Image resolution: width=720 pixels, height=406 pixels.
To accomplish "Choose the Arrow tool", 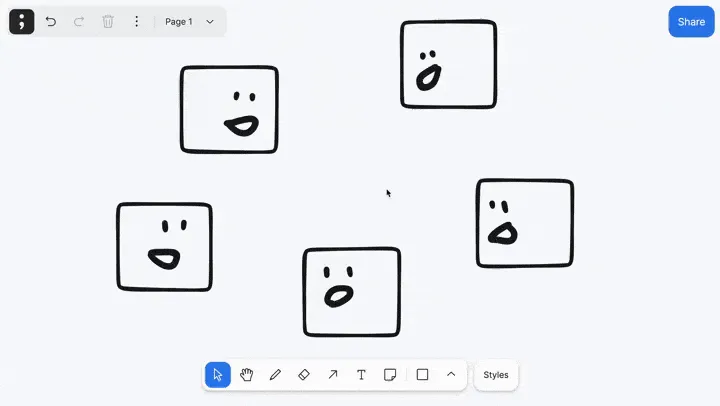I will 333,375.
